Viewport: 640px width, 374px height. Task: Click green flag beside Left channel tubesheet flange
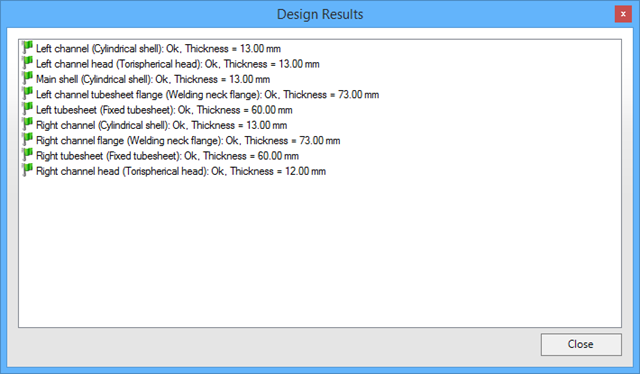[x=27, y=94]
